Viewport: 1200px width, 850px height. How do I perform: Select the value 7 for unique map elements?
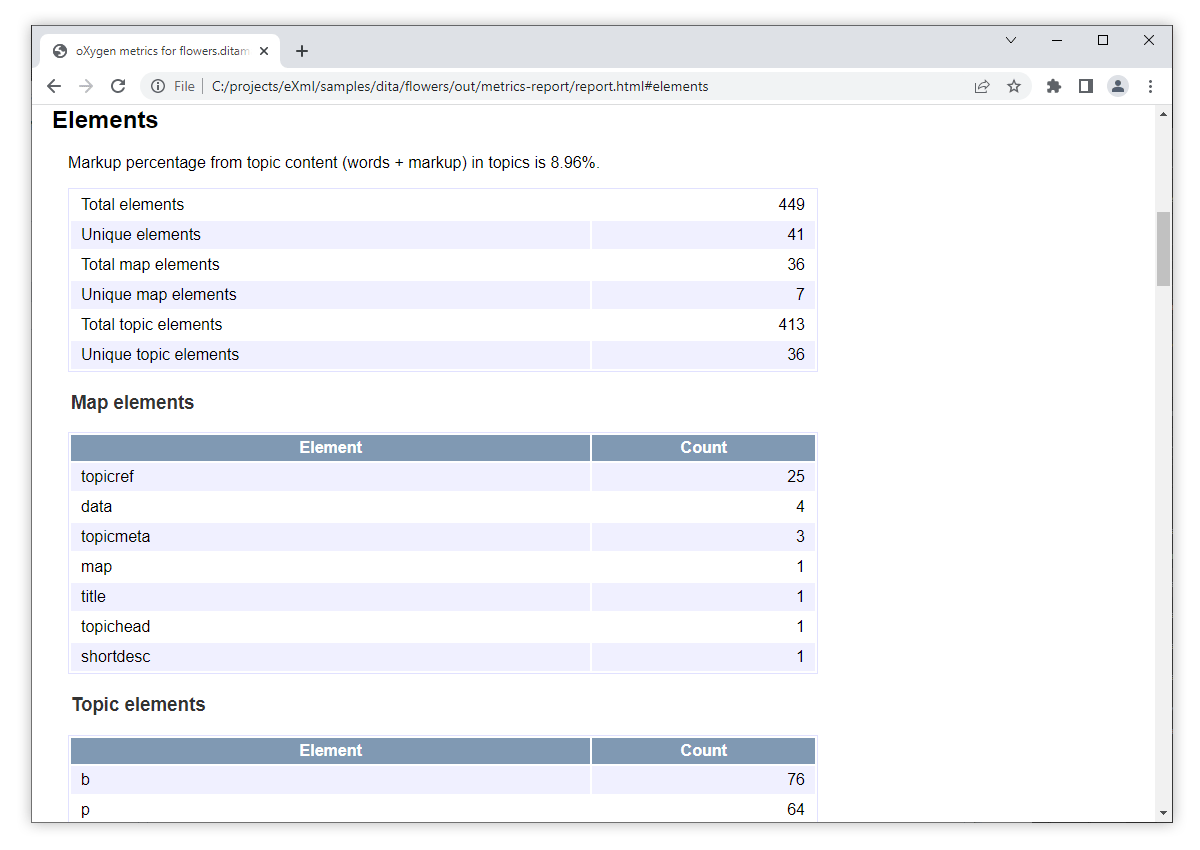pyautogui.click(x=800, y=295)
